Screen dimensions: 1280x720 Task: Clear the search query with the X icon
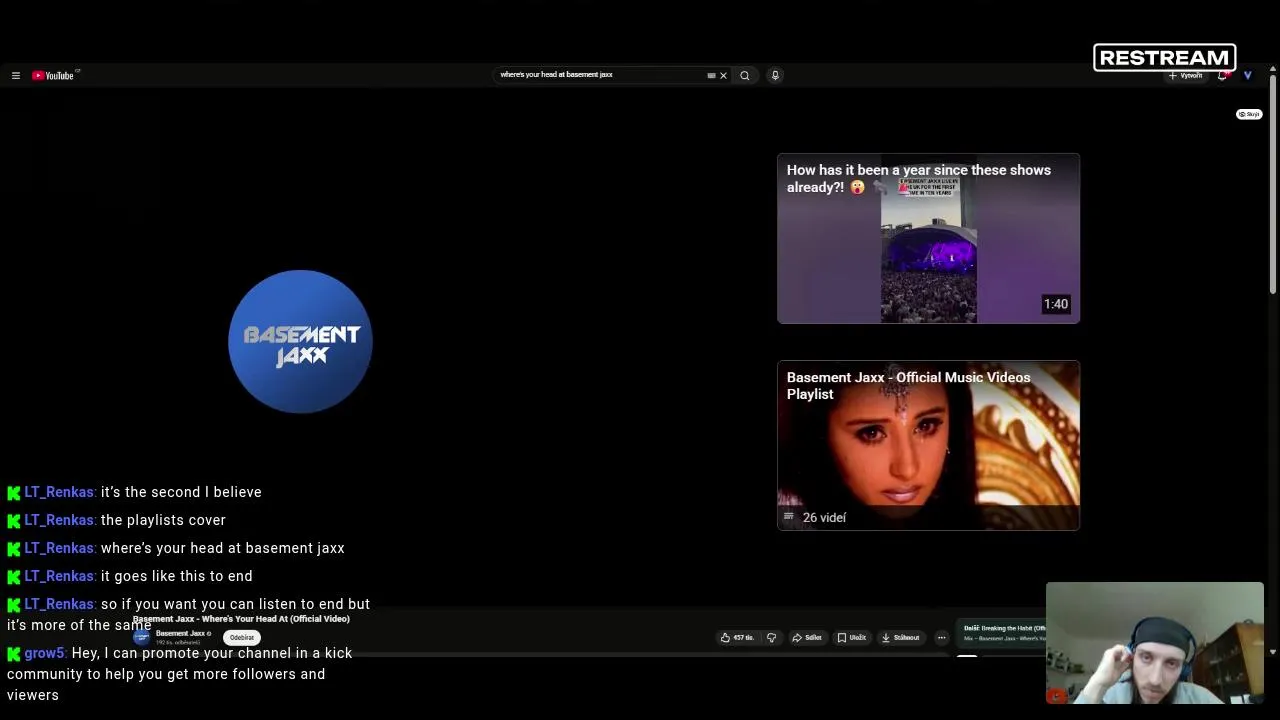coord(723,75)
